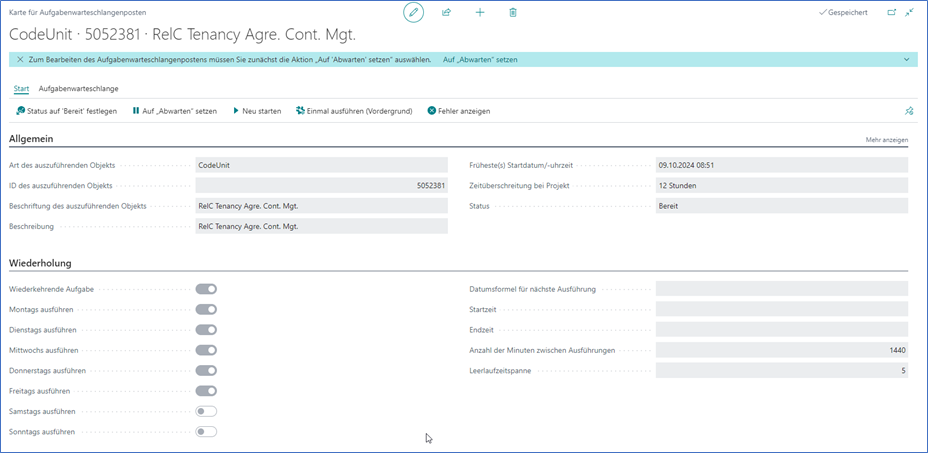Toggle Wiederkehrende Aufgabe switch
This screenshot has width=928, height=453.
[x=206, y=289]
